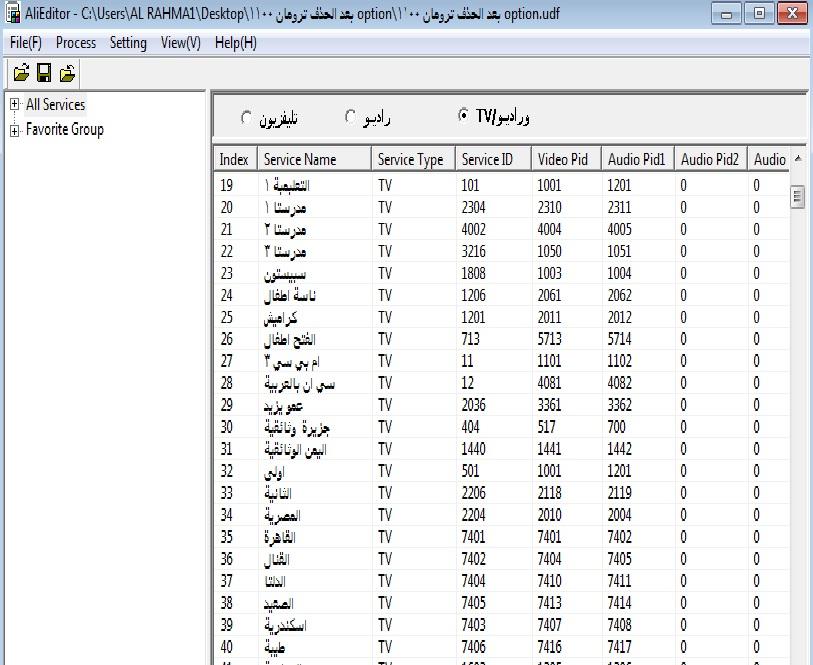Select row with index 40
The image size is (813, 665).
[501, 647]
